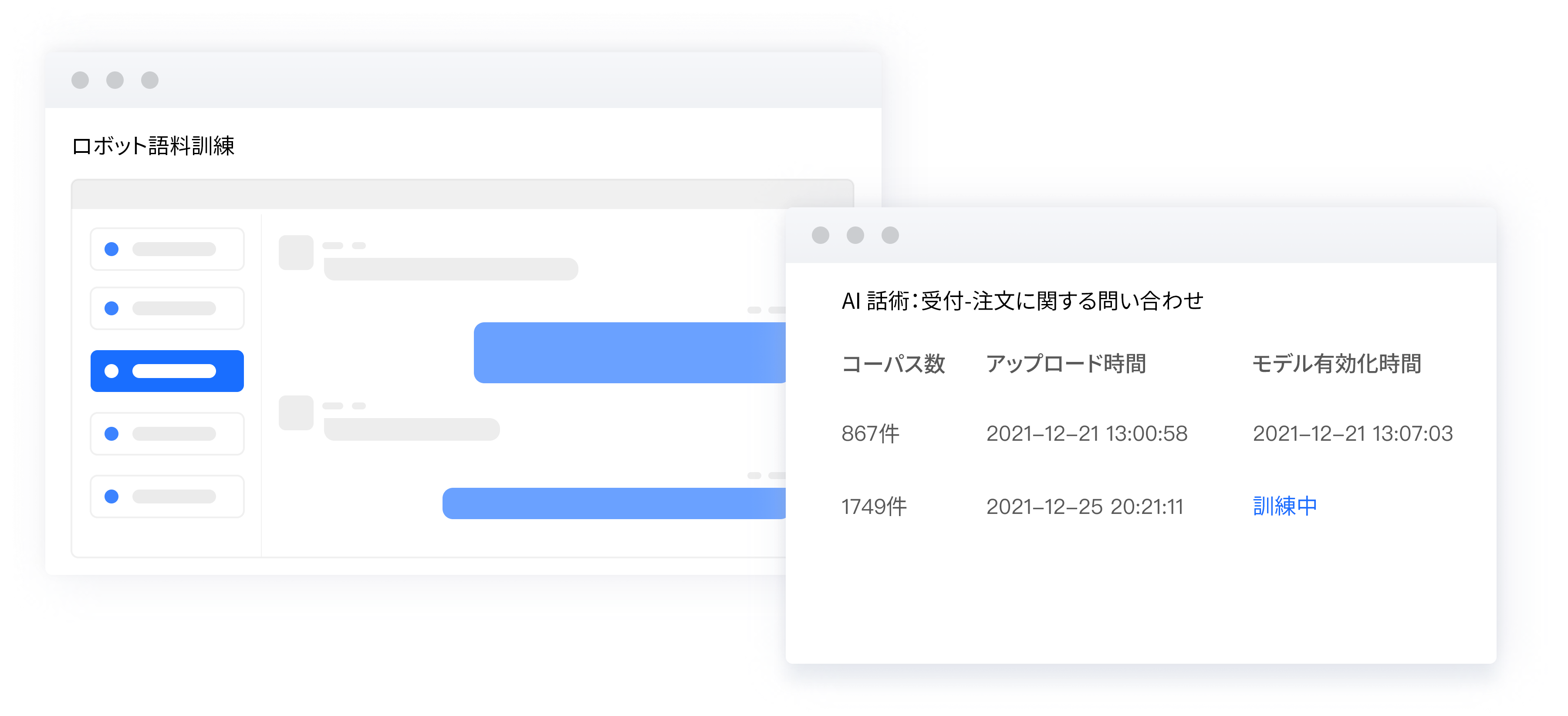Click the second chat avatar thumbnail
The width and height of the screenshot is (1568, 716).
(x=296, y=413)
